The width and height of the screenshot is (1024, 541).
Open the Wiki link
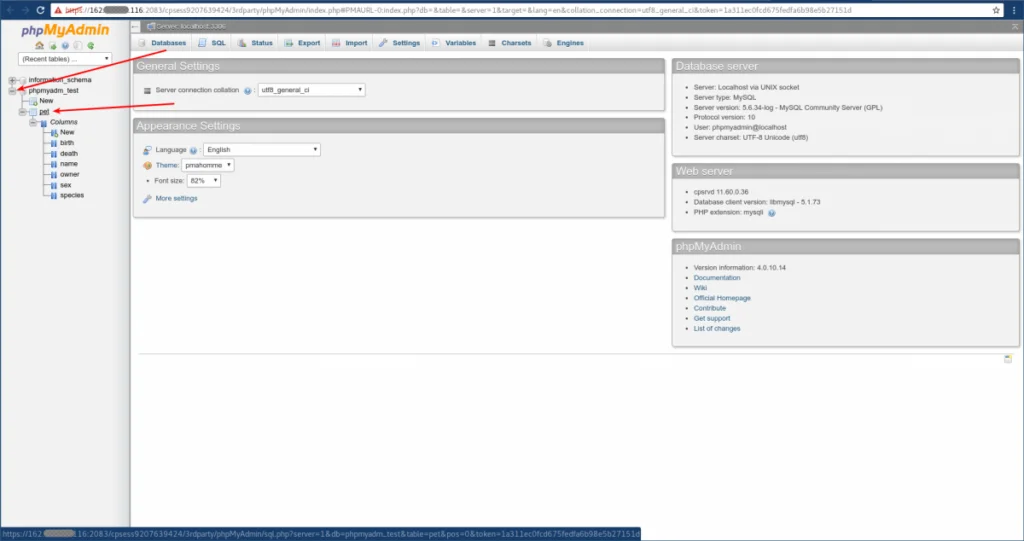click(700, 288)
